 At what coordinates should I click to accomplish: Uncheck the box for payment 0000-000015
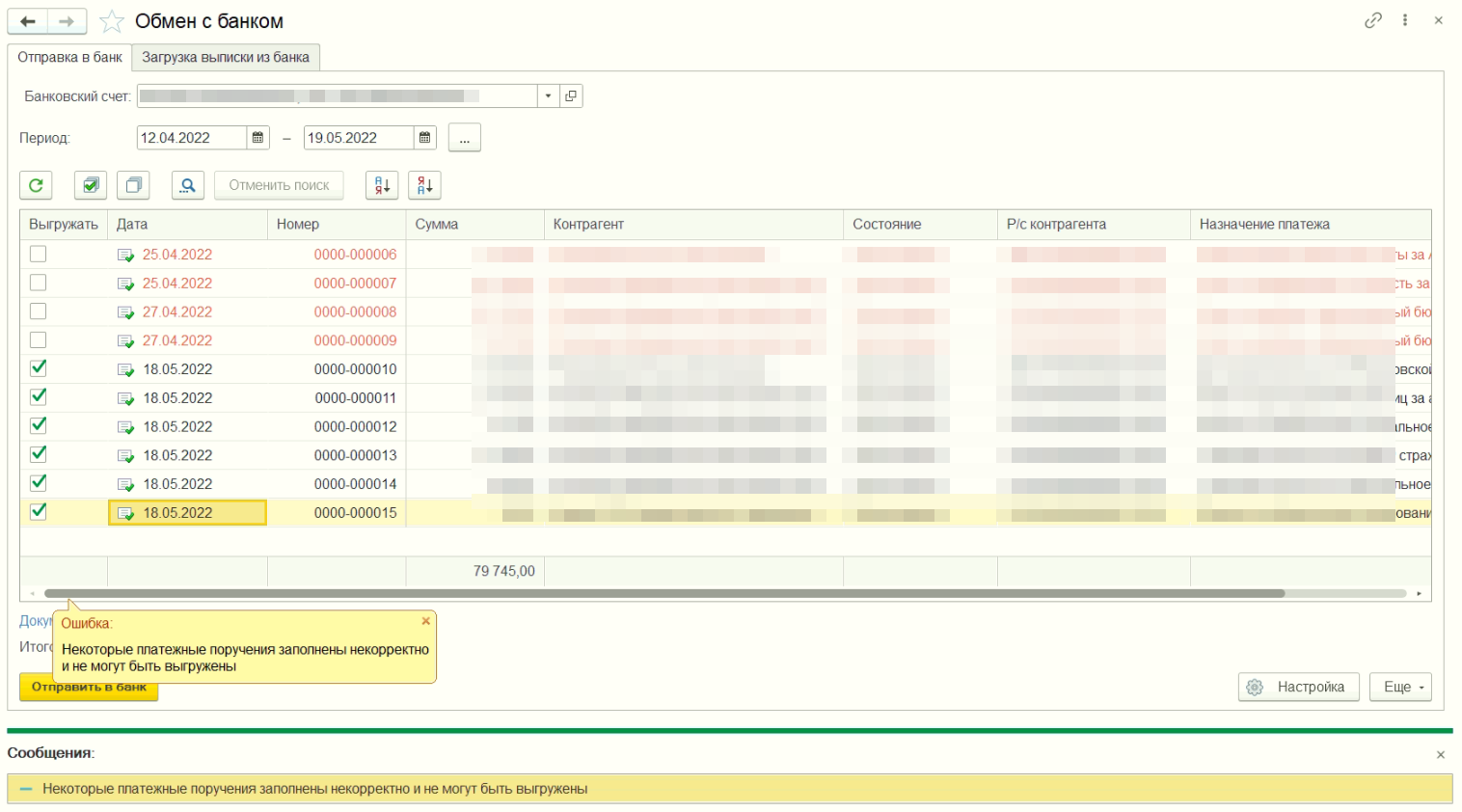pyautogui.click(x=38, y=512)
